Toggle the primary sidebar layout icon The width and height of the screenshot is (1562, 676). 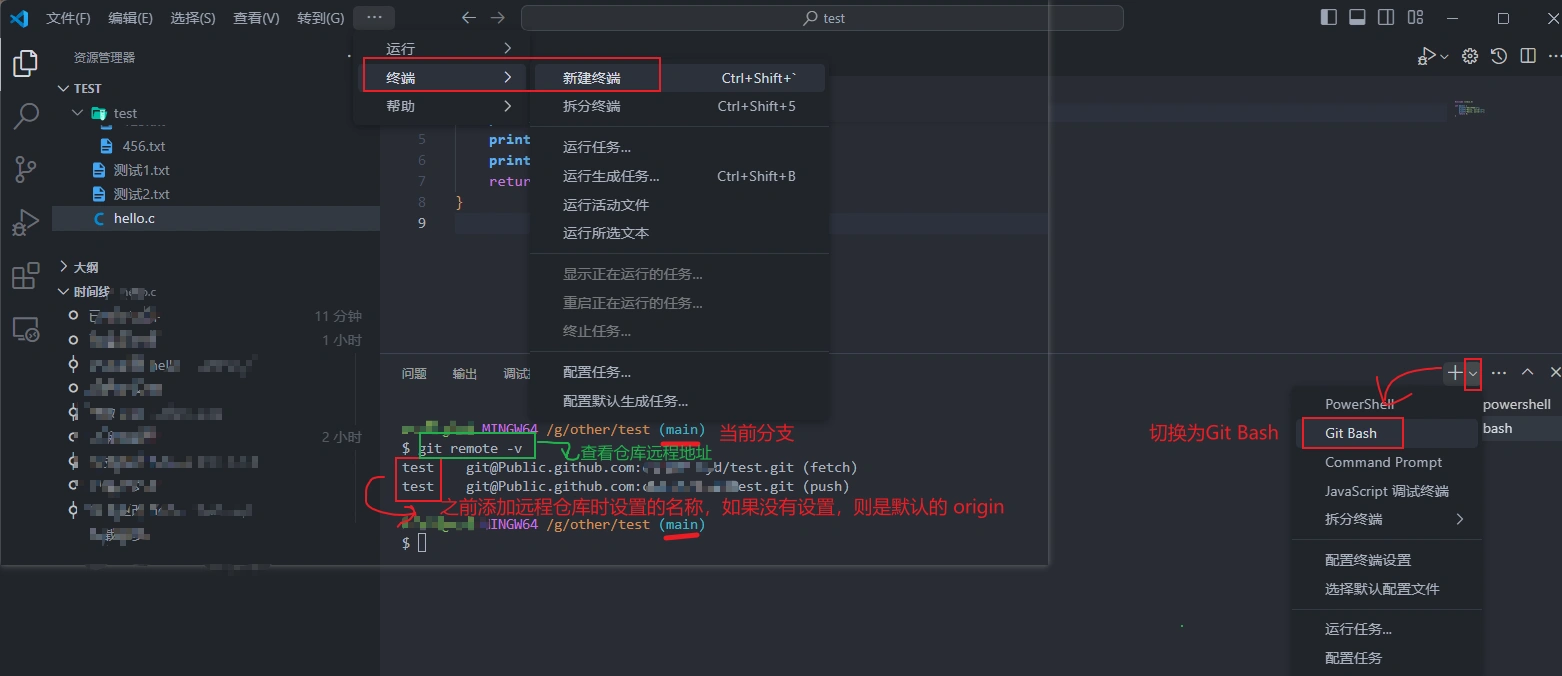point(1329,17)
